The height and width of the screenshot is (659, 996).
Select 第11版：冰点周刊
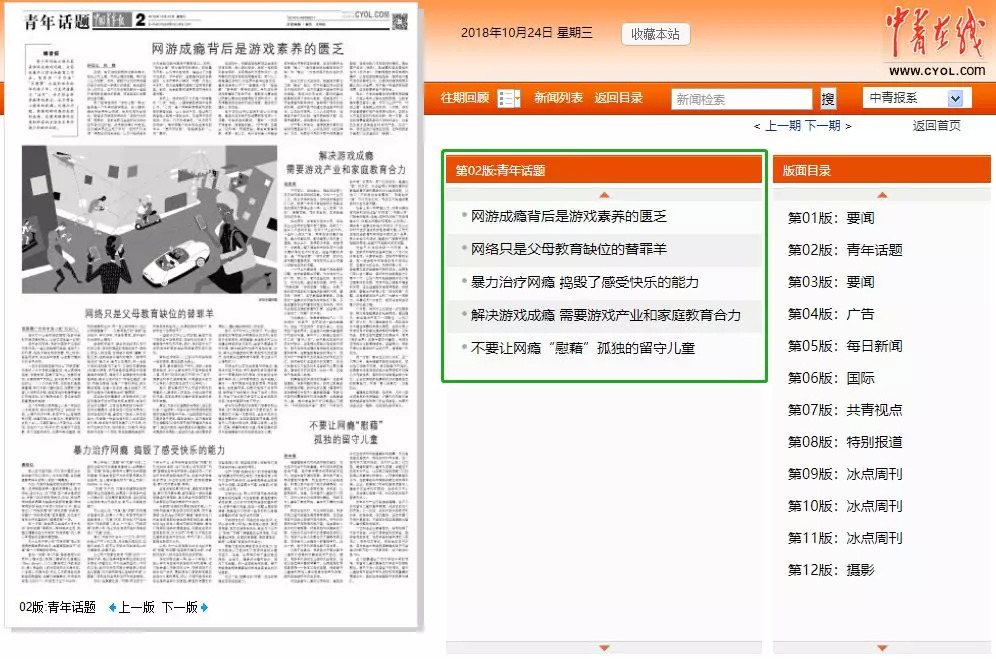coord(845,538)
